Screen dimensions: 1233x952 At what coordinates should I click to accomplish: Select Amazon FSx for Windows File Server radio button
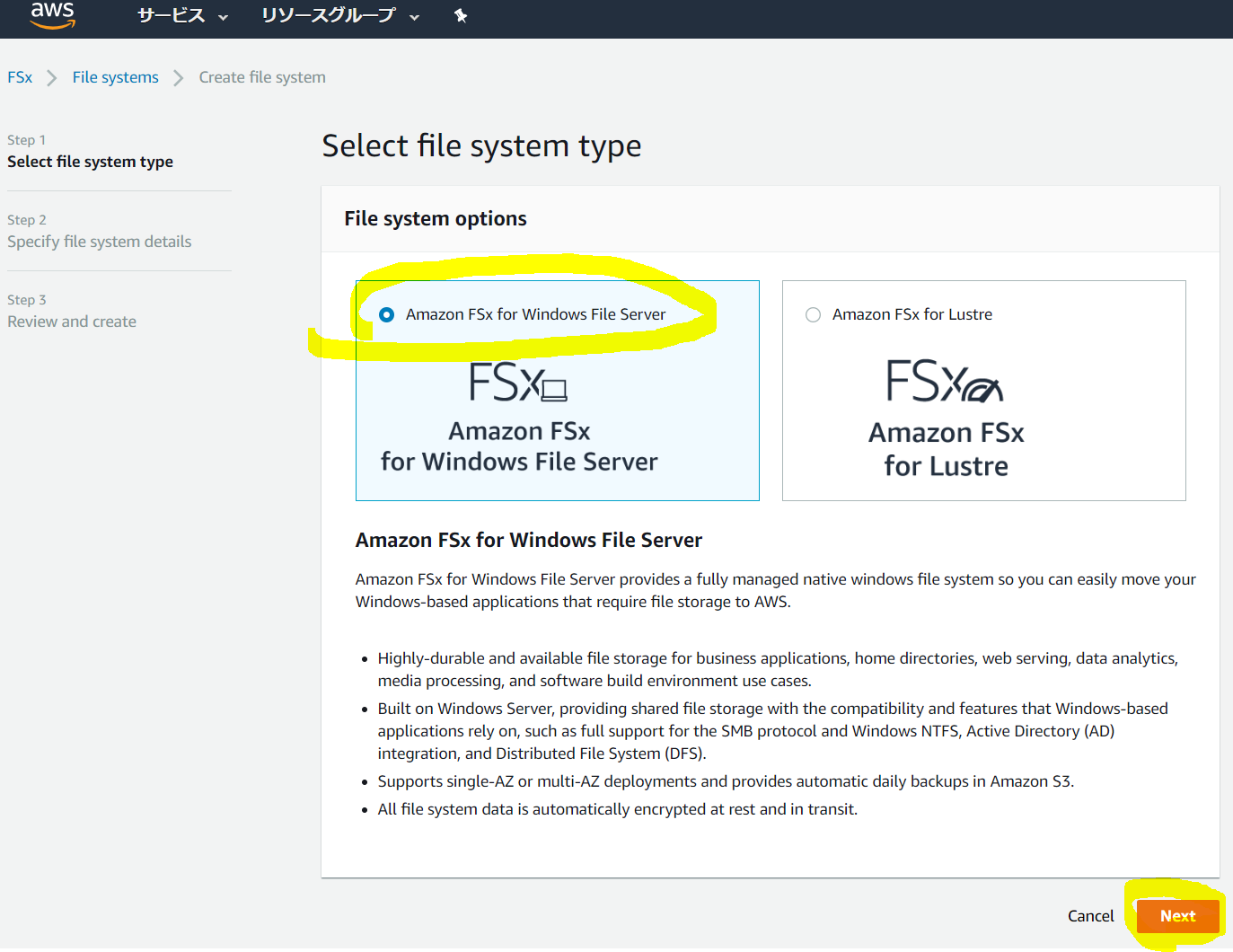click(x=386, y=314)
